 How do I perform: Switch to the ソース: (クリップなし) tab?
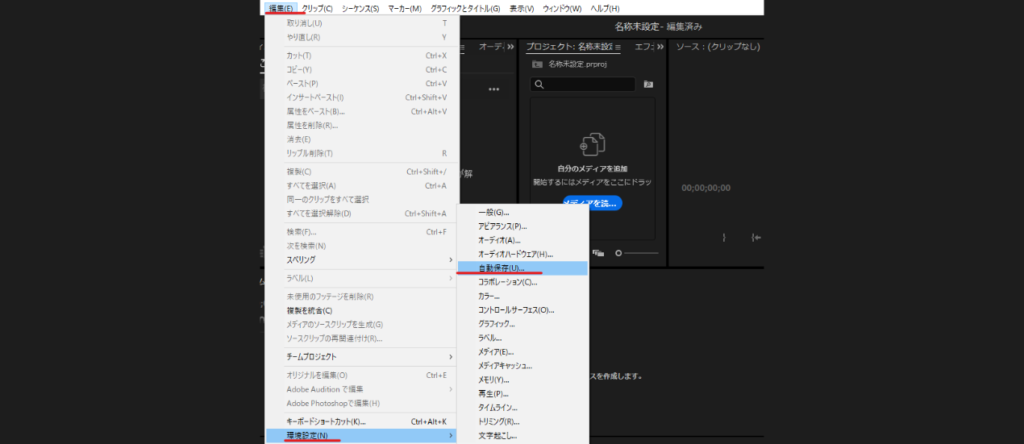pyautogui.click(x=719, y=47)
